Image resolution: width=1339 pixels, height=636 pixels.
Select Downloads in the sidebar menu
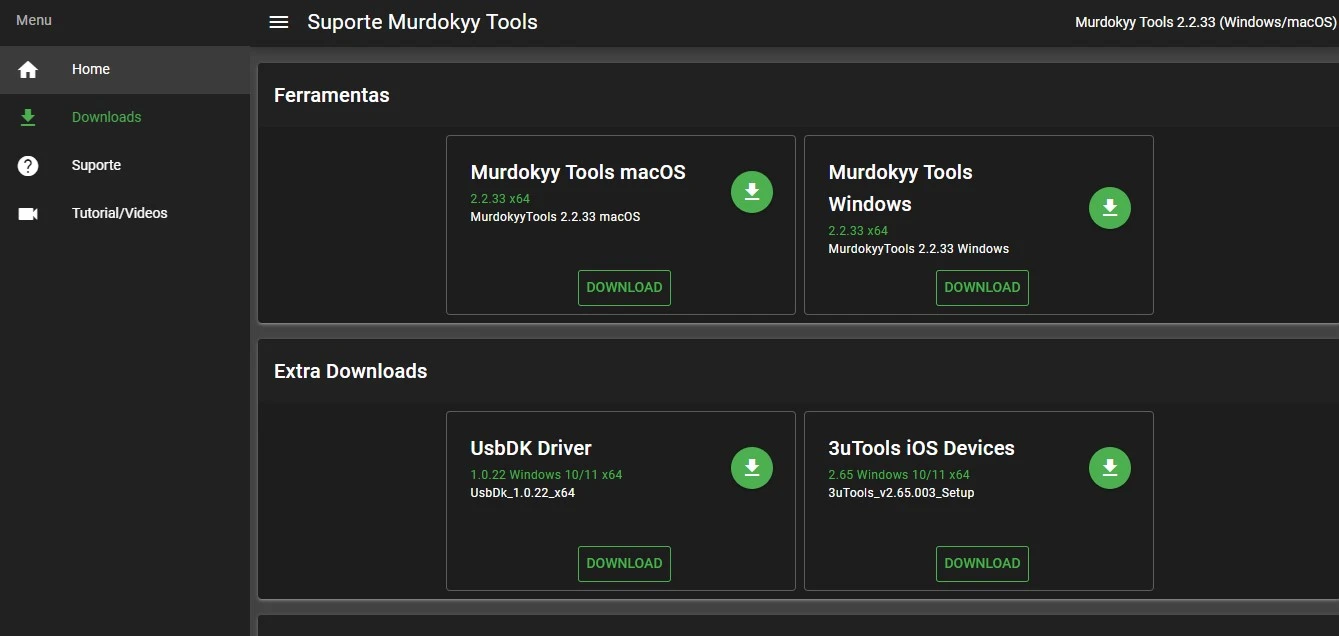click(x=125, y=118)
